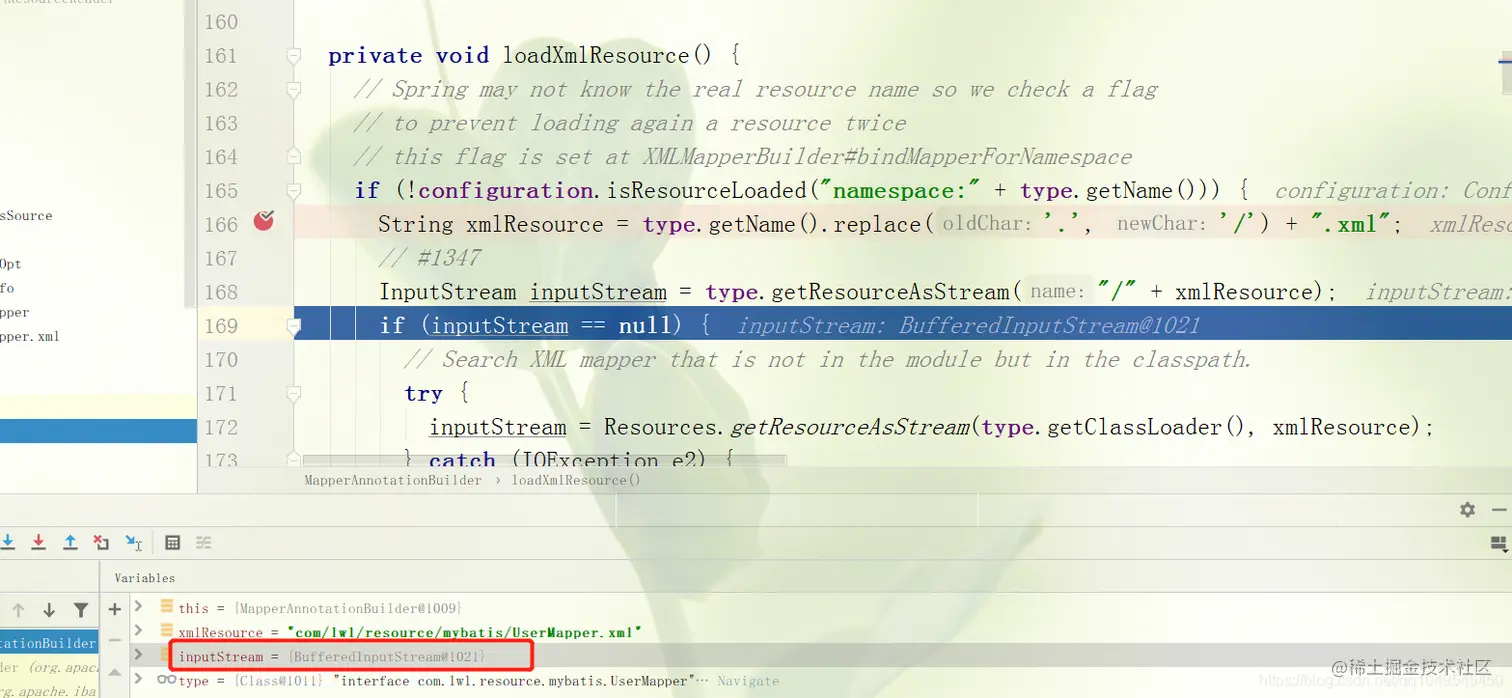Image resolution: width=1512 pixels, height=698 pixels.
Task: Collapse loadXmlResource method fold at line 161
Action: pyautogui.click(x=294, y=57)
